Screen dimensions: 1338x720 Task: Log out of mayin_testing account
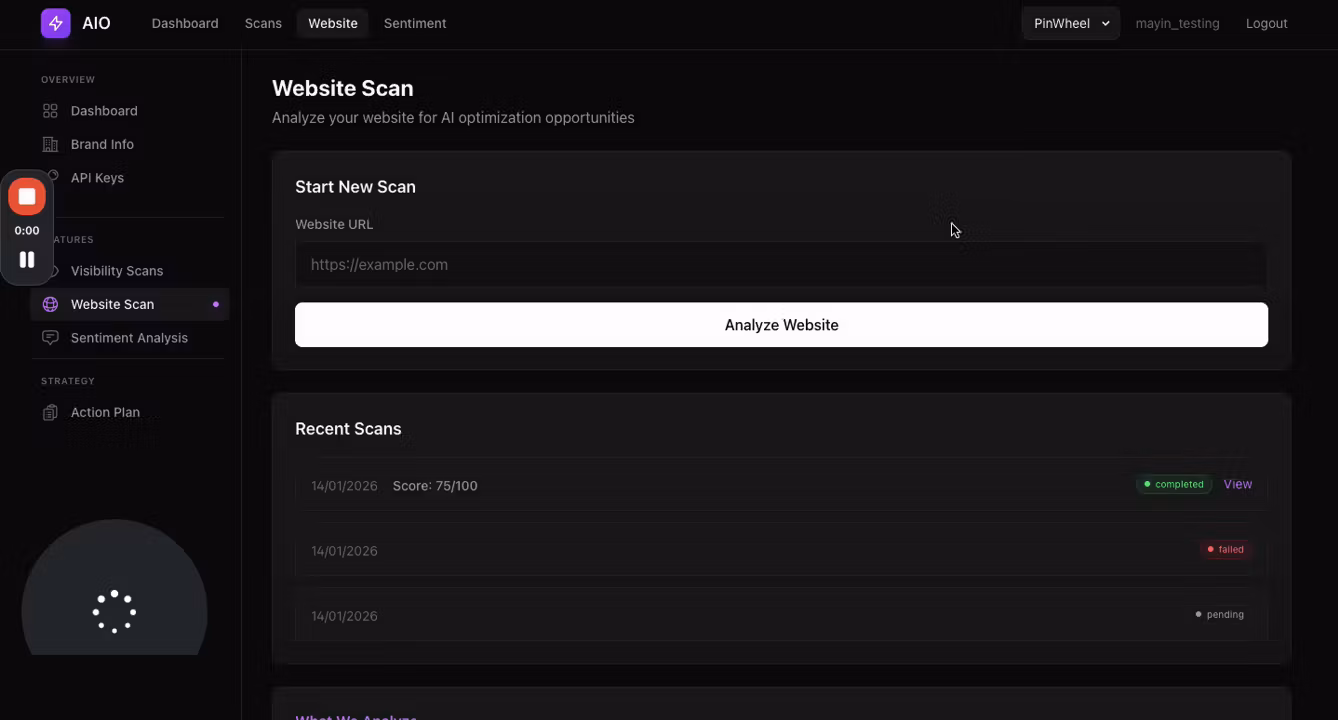[1265, 22]
